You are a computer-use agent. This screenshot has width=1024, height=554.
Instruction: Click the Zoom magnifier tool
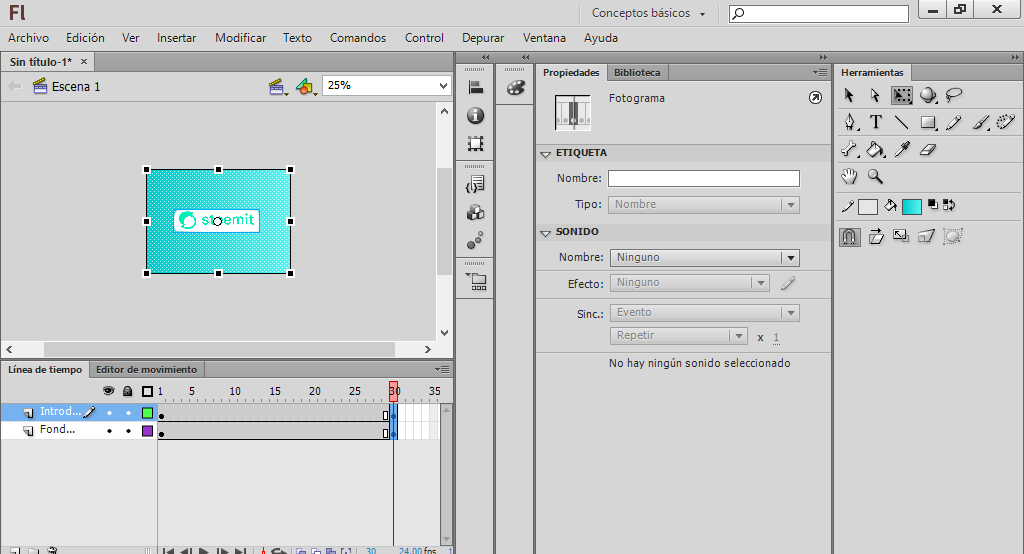click(875, 176)
